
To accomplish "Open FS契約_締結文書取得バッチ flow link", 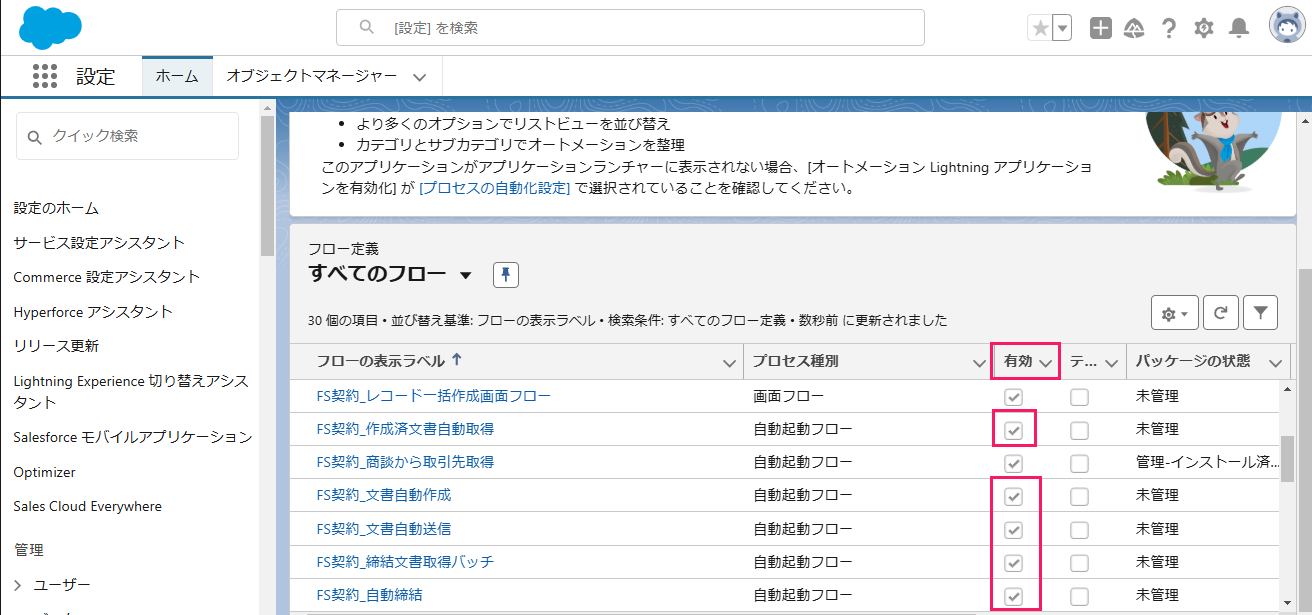I will tap(405, 561).
